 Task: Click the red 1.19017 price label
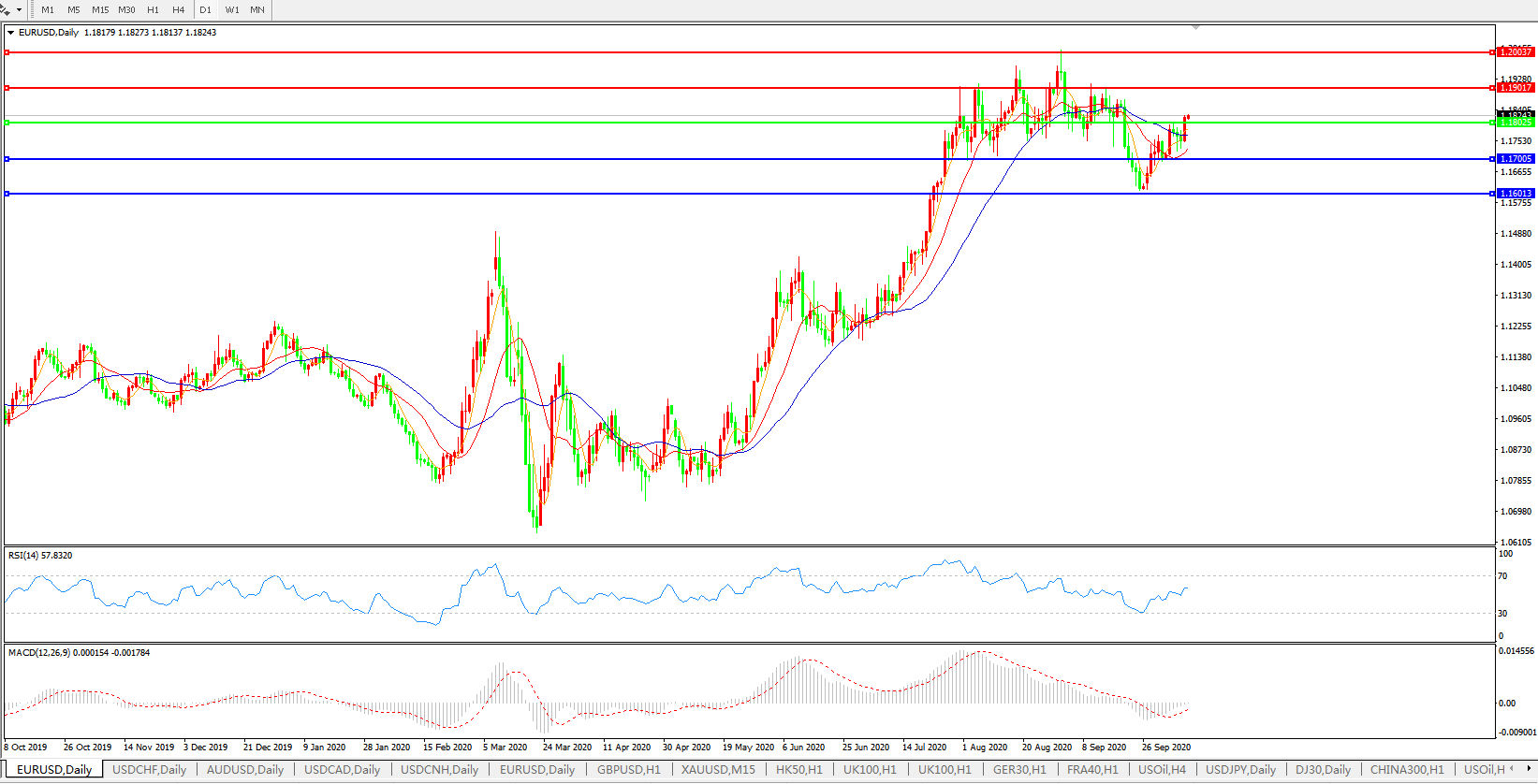click(1516, 88)
